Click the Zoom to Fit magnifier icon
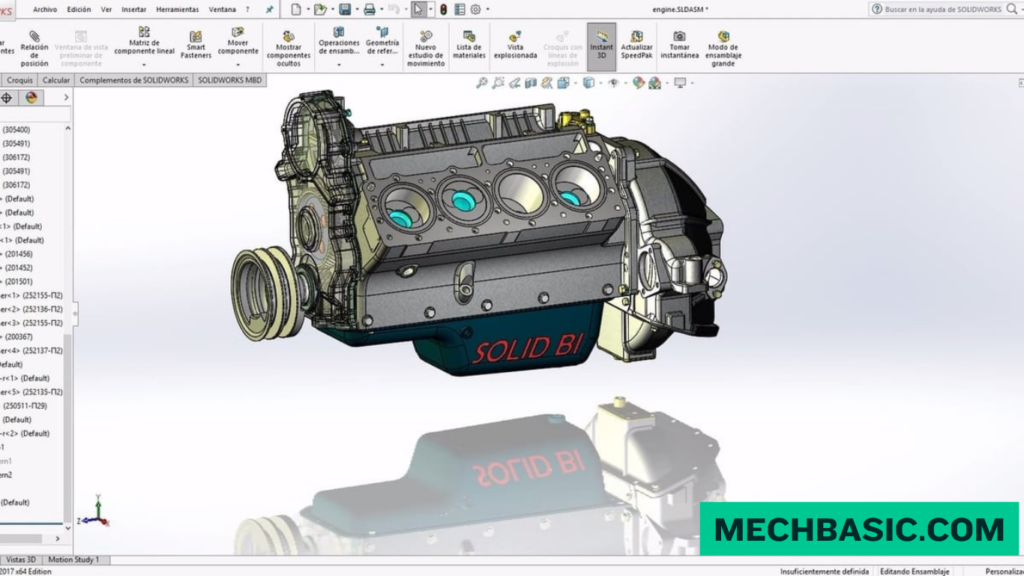Image resolution: width=1024 pixels, height=576 pixels. [x=482, y=83]
